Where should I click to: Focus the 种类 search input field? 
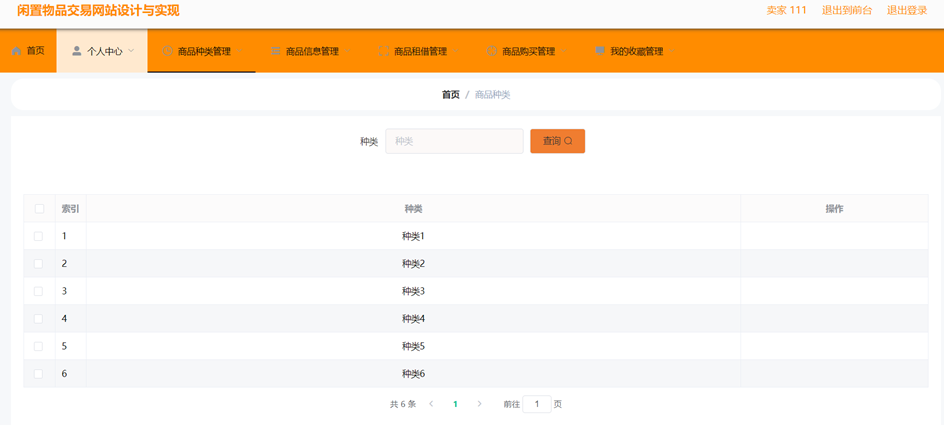point(455,141)
